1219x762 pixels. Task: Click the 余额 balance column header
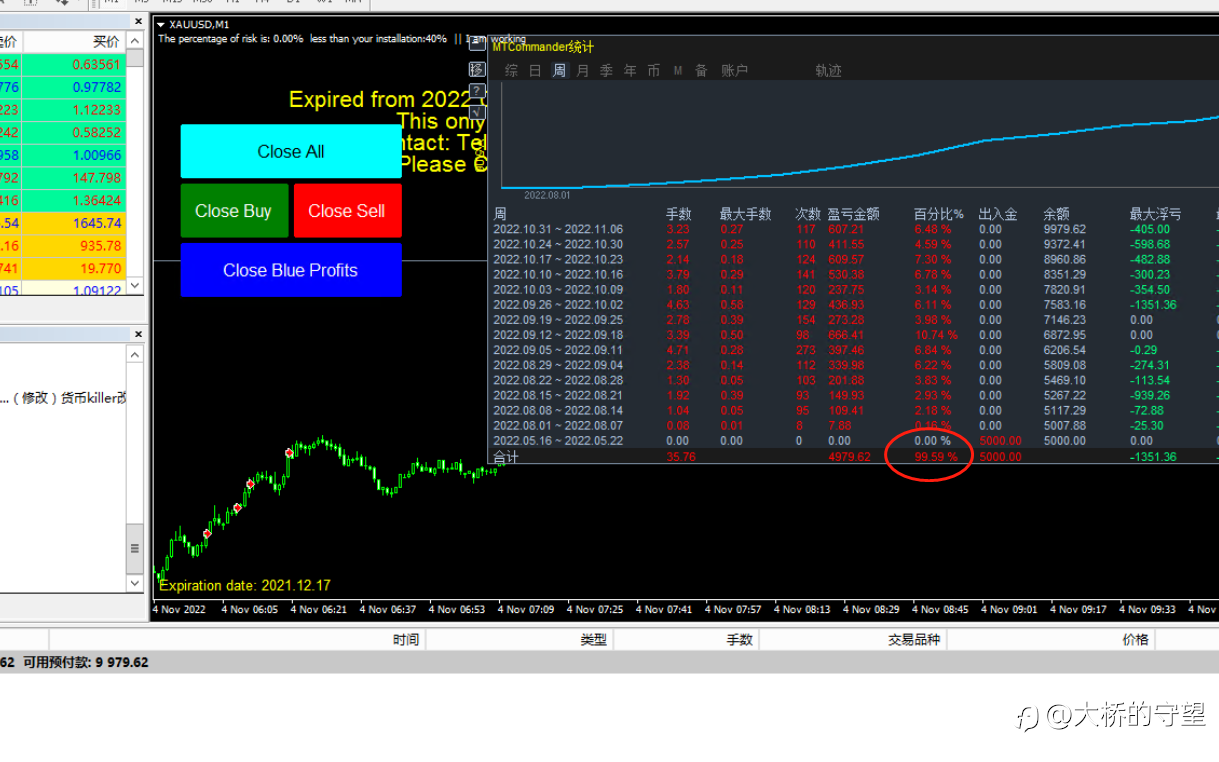(1056, 214)
